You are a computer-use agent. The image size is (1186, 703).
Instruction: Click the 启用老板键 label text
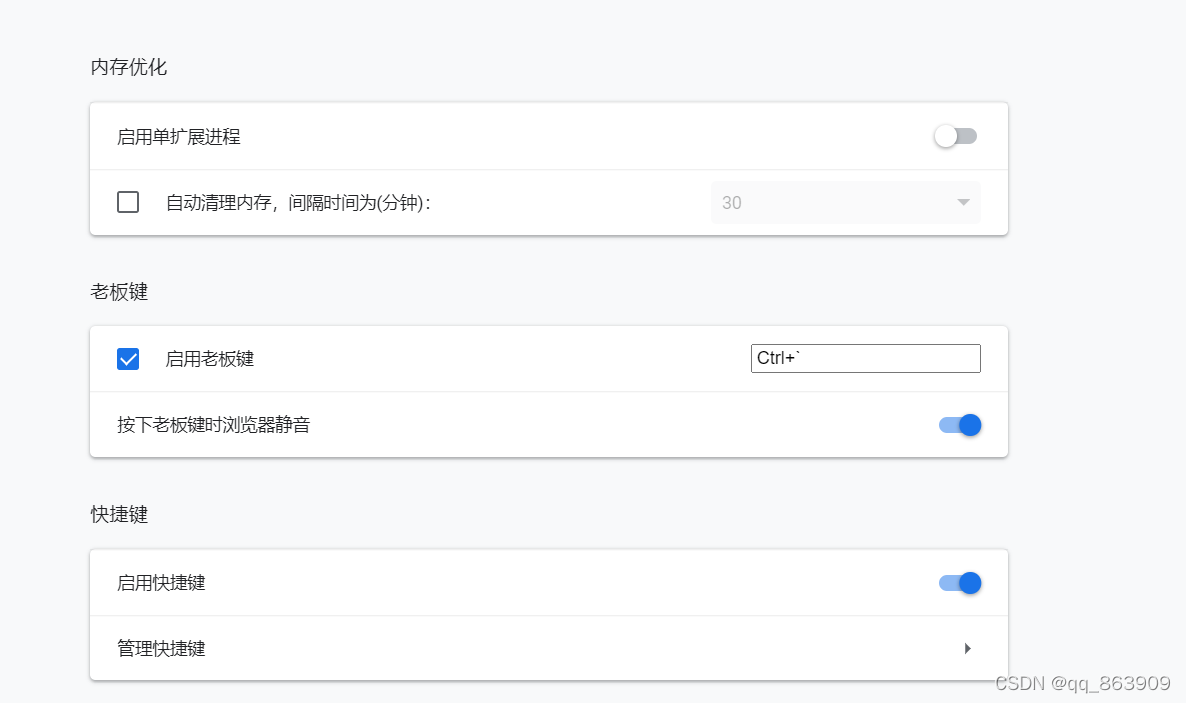click(x=210, y=359)
